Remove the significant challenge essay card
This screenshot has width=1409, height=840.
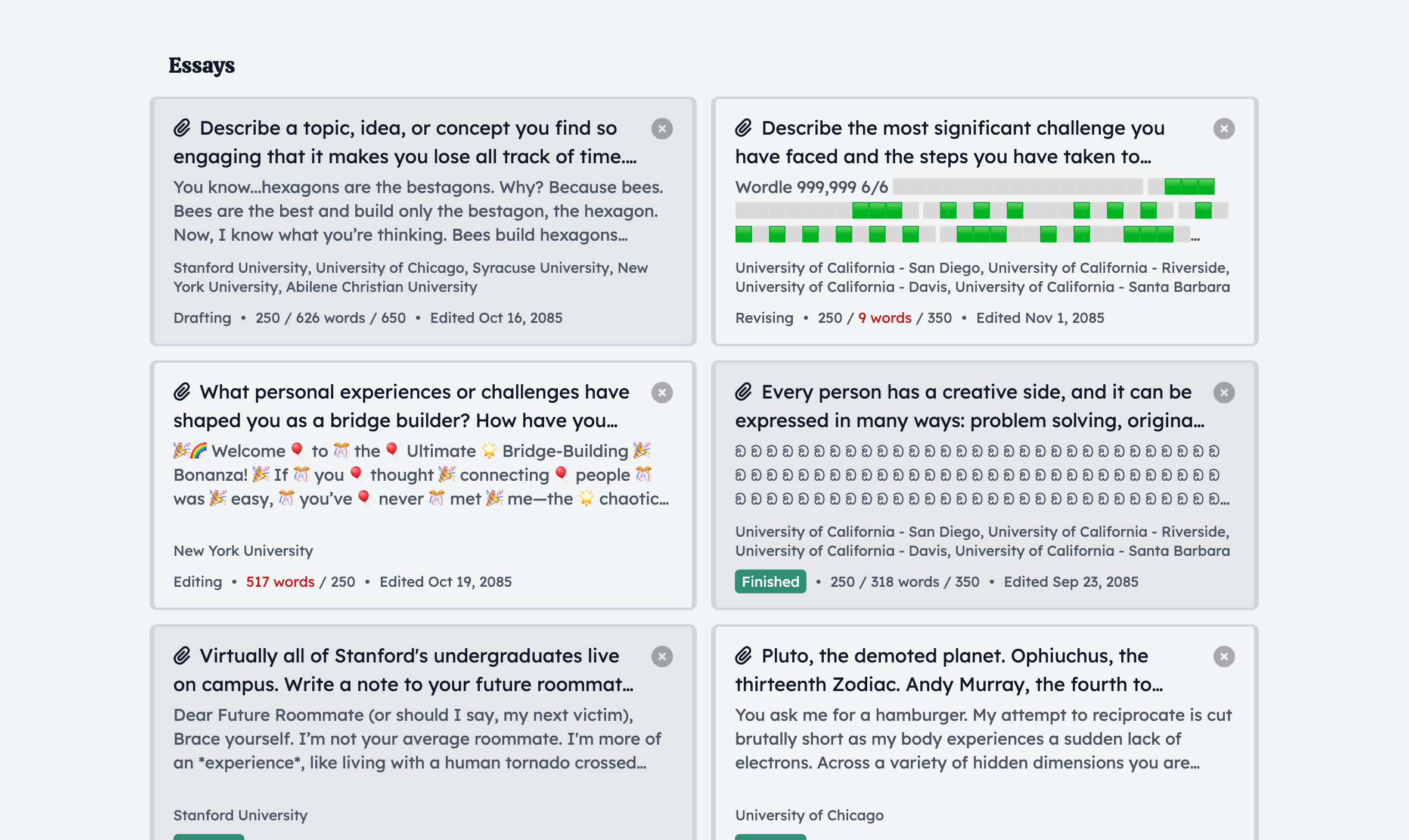pyautogui.click(x=1224, y=129)
